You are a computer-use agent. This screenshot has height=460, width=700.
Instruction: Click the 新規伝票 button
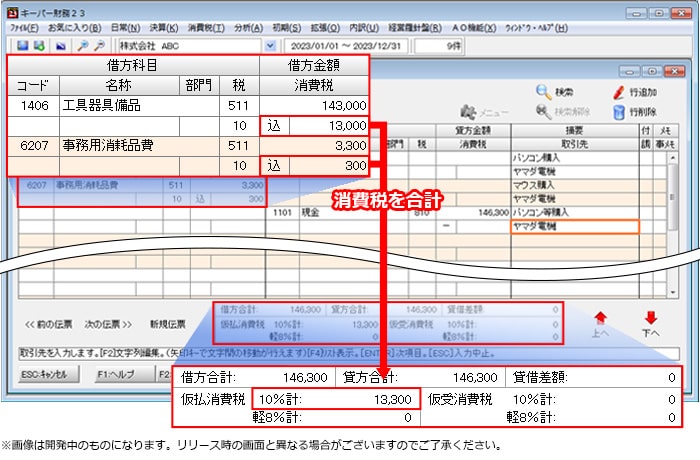tap(168, 324)
